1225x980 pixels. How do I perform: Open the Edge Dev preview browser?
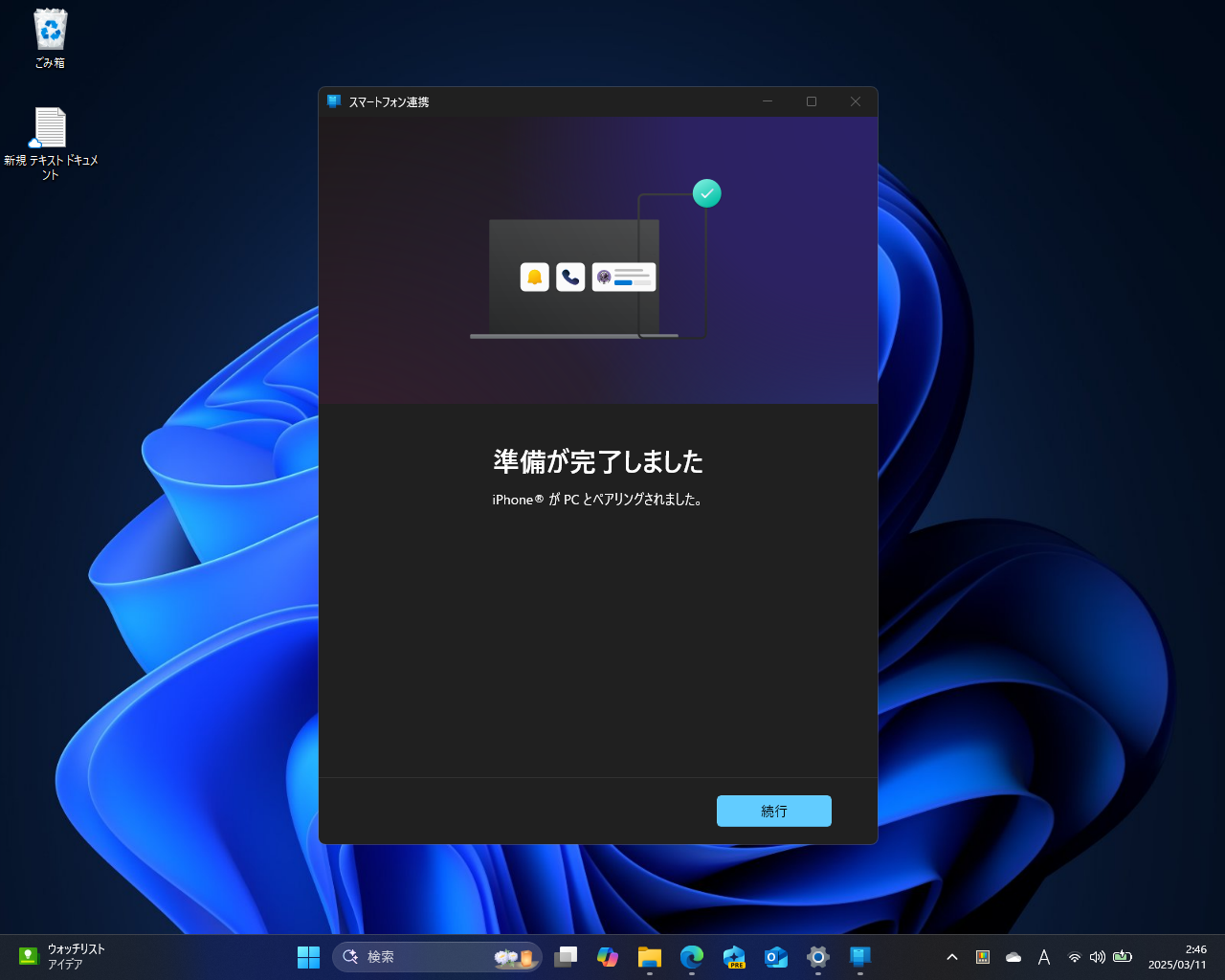click(x=734, y=957)
